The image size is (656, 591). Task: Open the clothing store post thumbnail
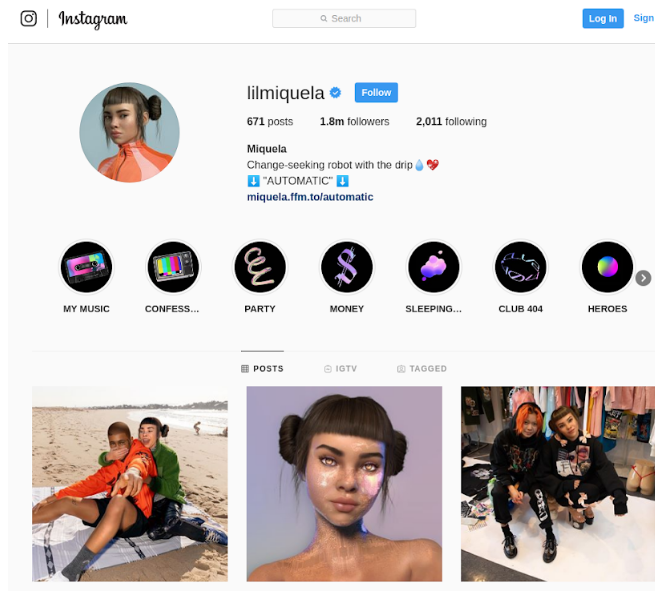click(x=558, y=484)
